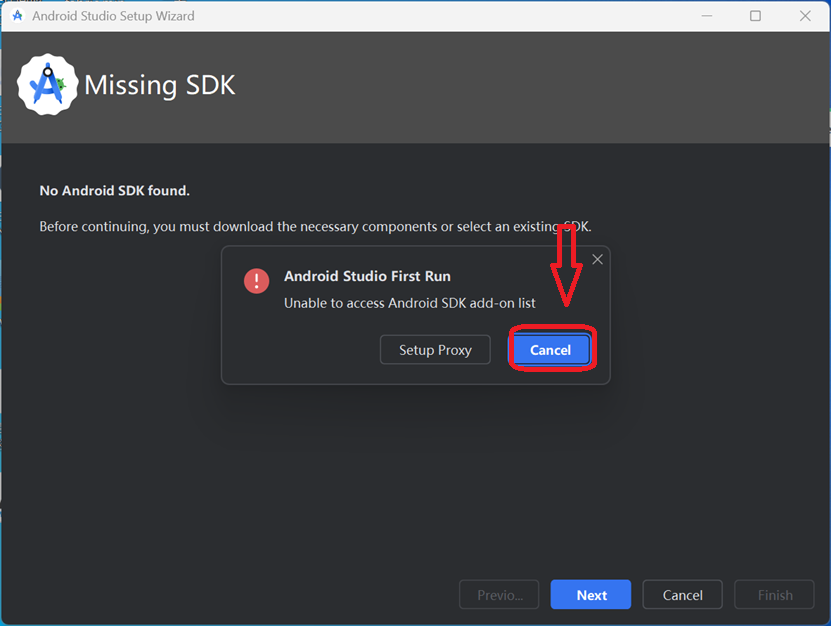The height and width of the screenshot is (626, 831).
Task: Click the blue Next button in wizard
Action: click(x=591, y=595)
